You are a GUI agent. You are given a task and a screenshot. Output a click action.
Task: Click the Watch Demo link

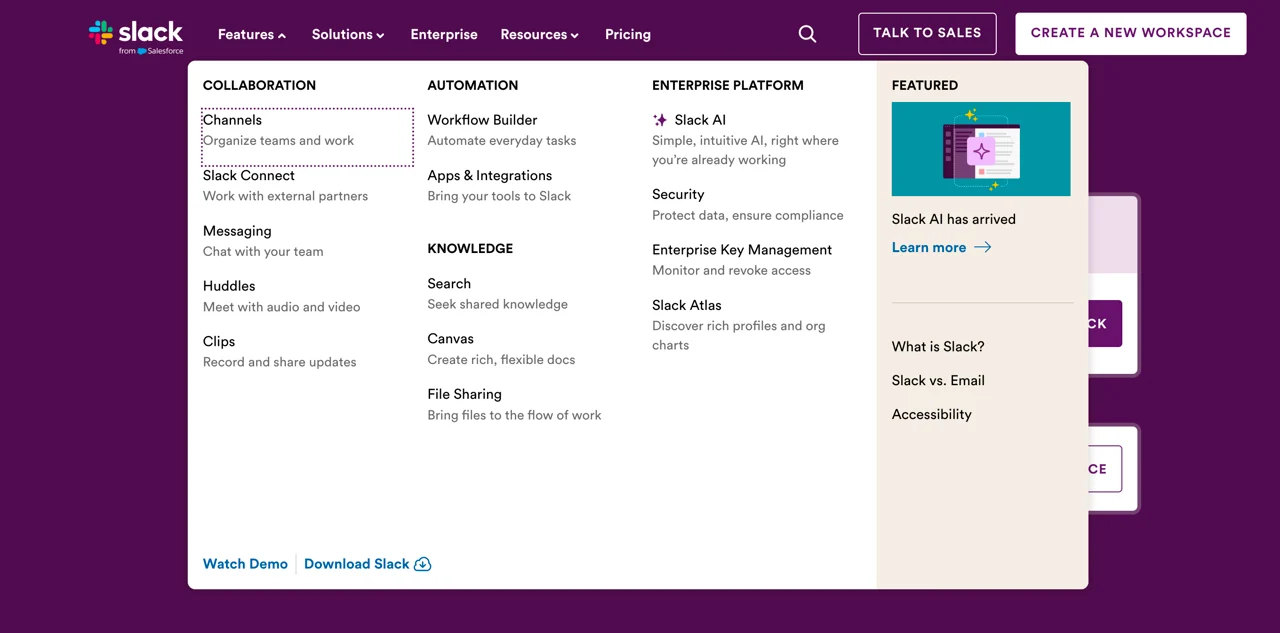point(245,564)
